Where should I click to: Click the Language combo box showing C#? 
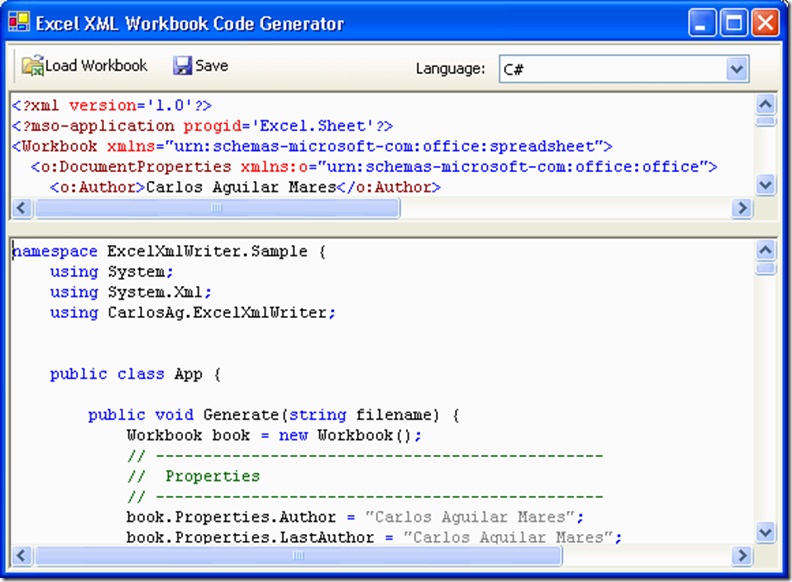tap(624, 69)
